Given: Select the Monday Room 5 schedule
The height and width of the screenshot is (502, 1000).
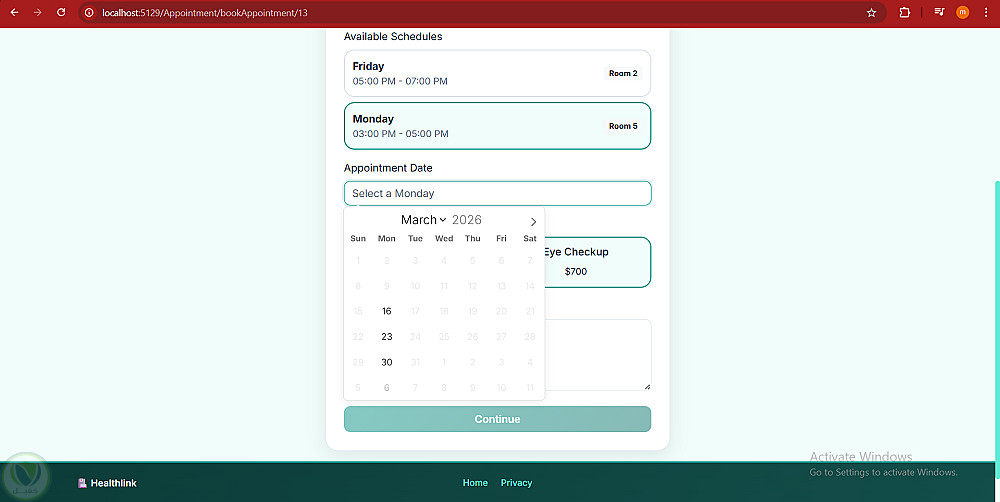Looking at the screenshot, I should pyautogui.click(x=497, y=126).
